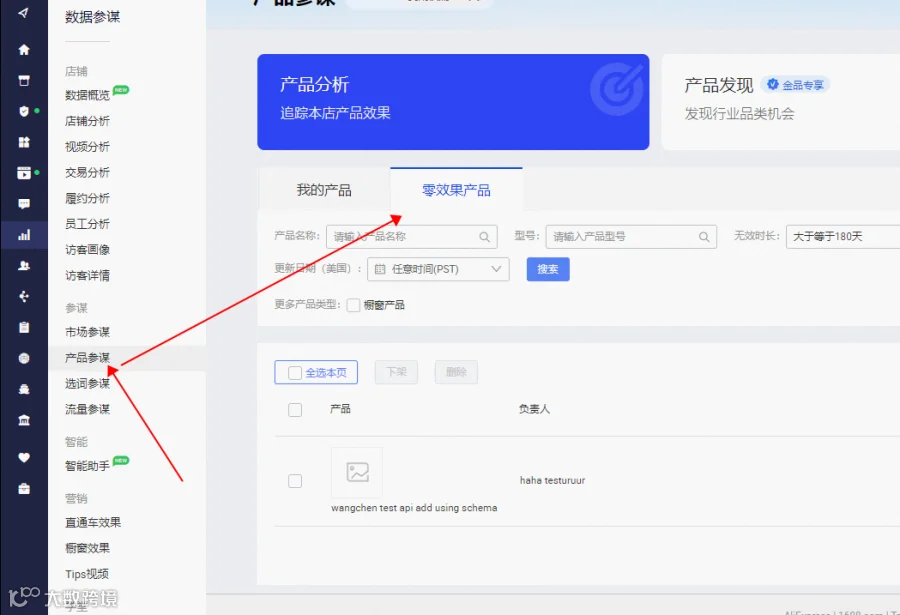This screenshot has height=615, width=900.
Task: Click the clipboard icon in left sidebar
Action: 24,327
